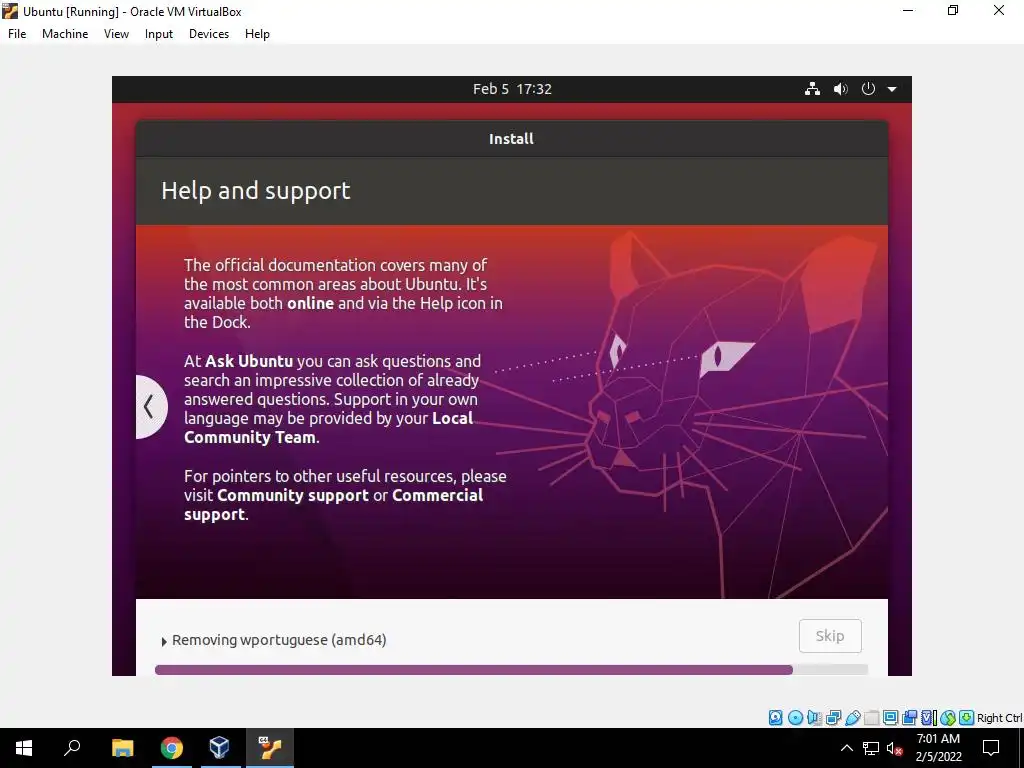Click the keyboard capture green arrow icon
Image resolution: width=1024 pixels, height=768 pixels.
tap(967, 718)
